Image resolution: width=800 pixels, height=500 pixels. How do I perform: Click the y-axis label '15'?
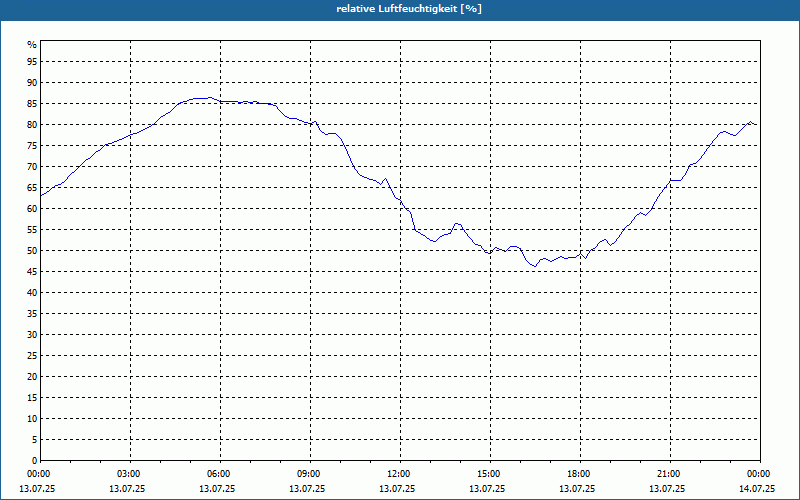[x=32, y=397]
